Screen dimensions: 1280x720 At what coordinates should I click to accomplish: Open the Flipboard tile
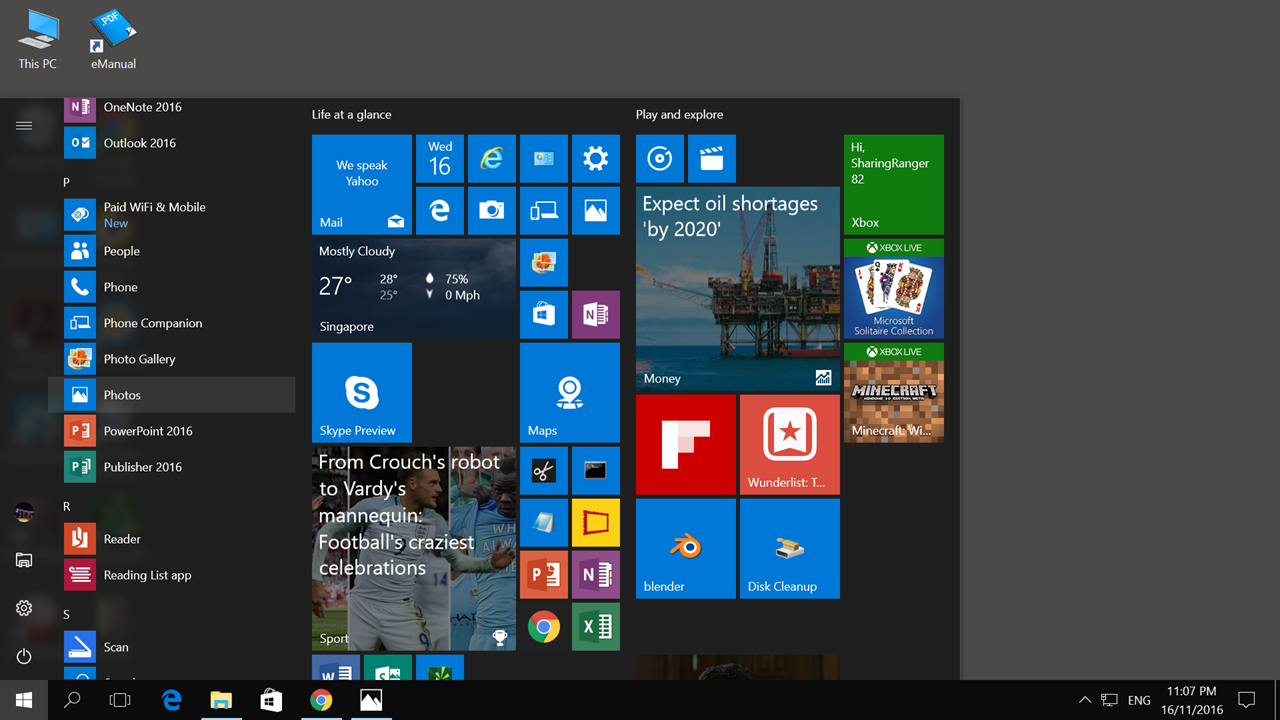[x=686, y=445]
